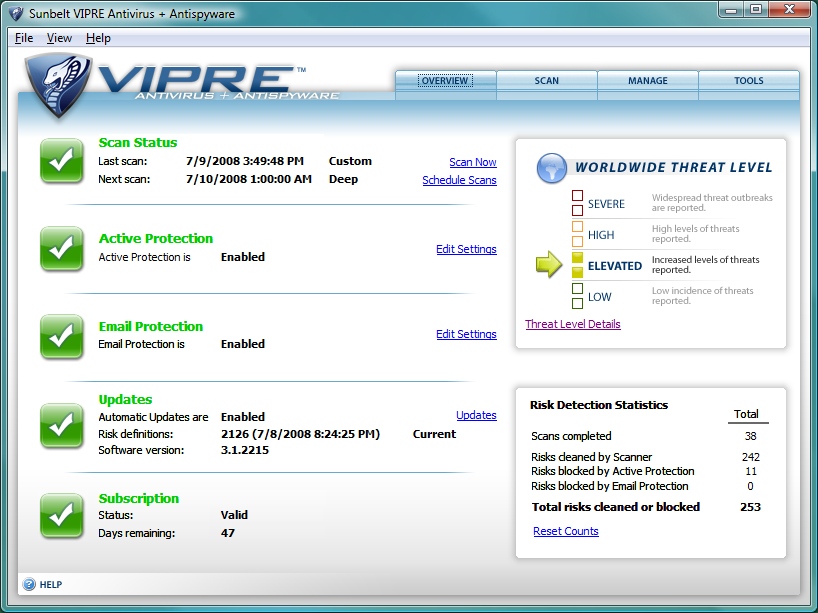This screenshot has height=613, width=818.
Task: Click the LOW green threat indicator squares
Action: point(578,296)
